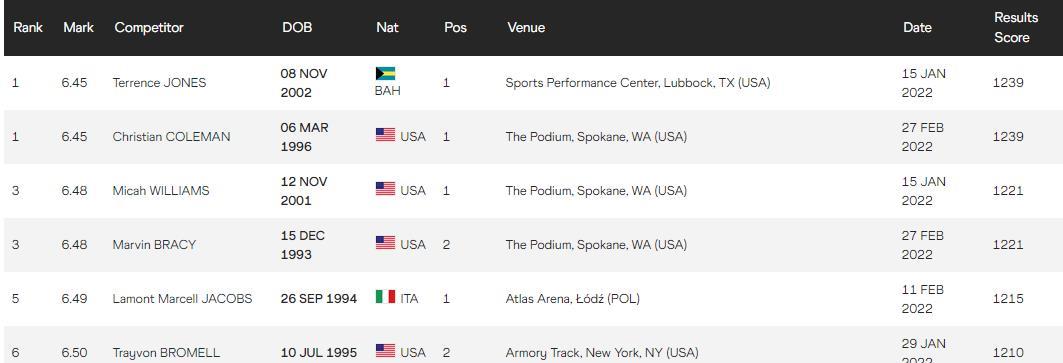Sort by the Mark column header

click(79, 28)
